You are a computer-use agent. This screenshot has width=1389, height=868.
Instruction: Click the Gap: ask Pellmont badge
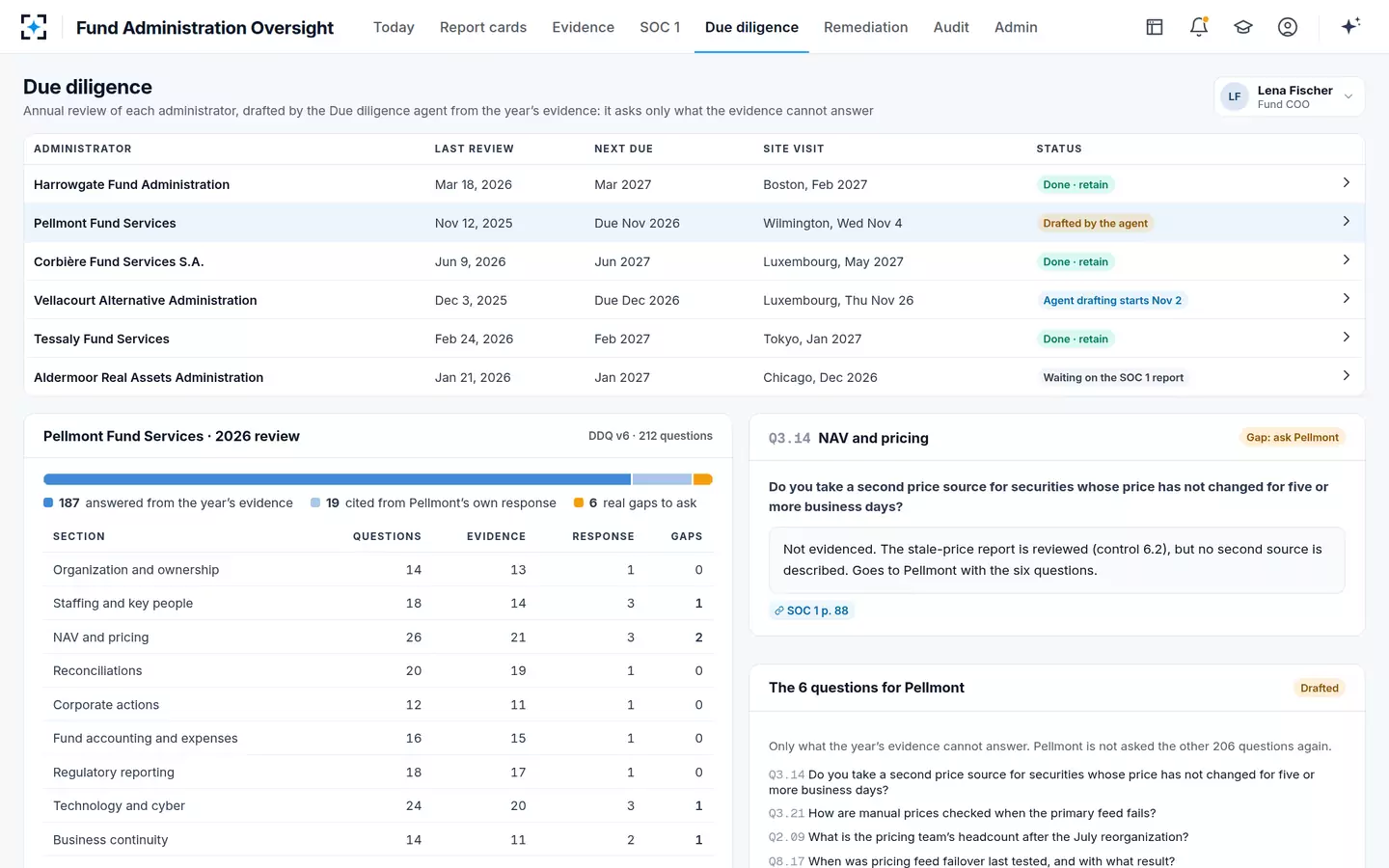[x=1292, y=437]
